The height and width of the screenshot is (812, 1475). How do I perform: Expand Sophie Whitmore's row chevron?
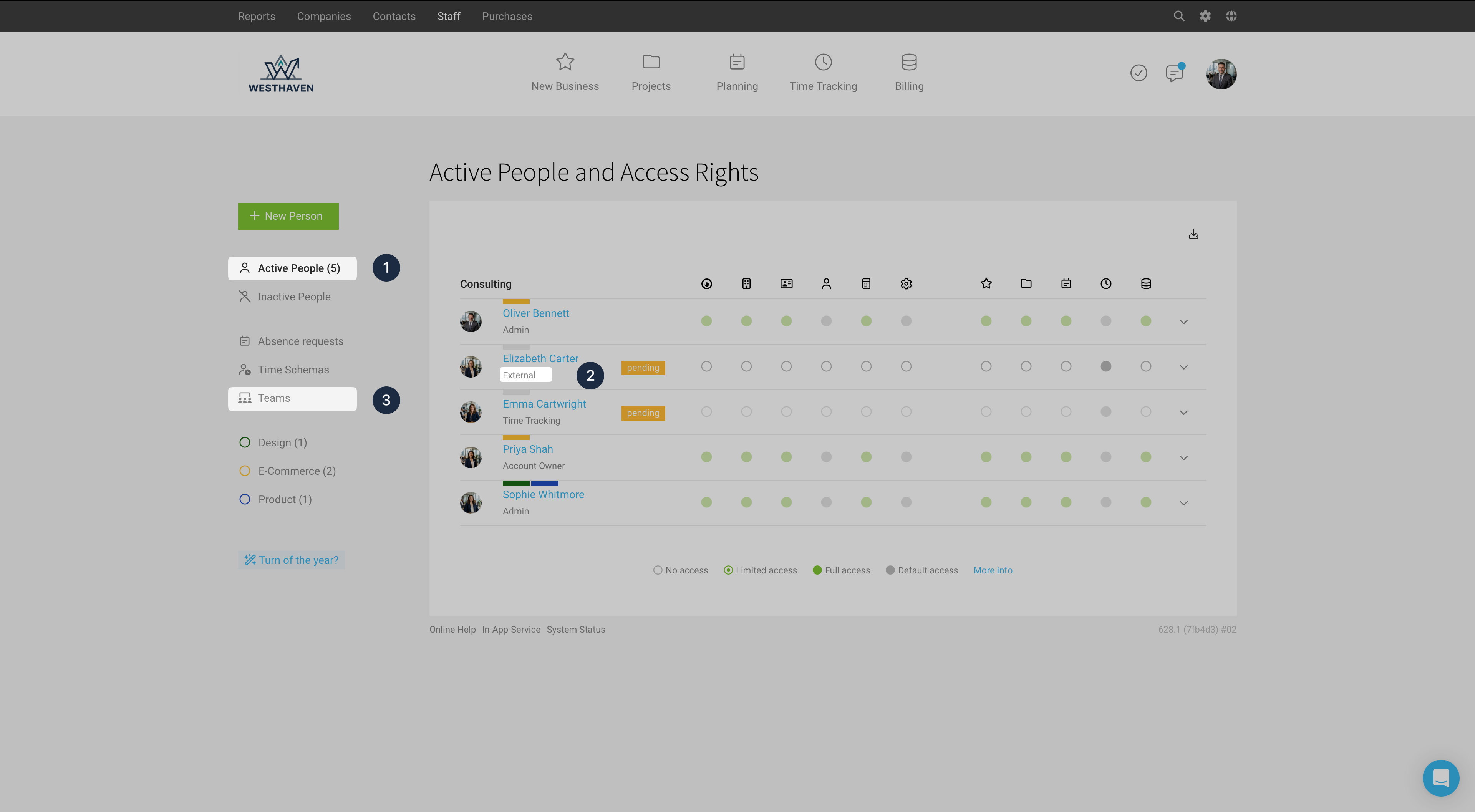click(1183, 503)
